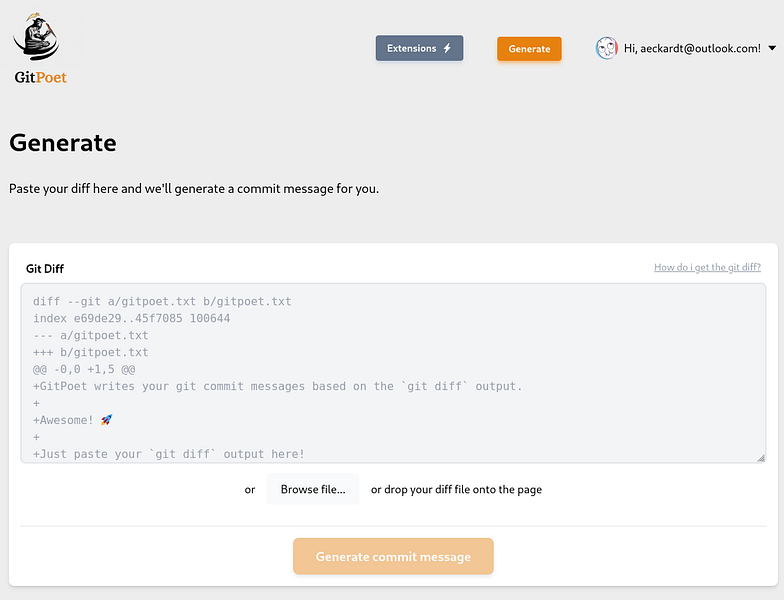784x600 pixels.
Task: Click the Browse file... button
Action: click(313, 490)
